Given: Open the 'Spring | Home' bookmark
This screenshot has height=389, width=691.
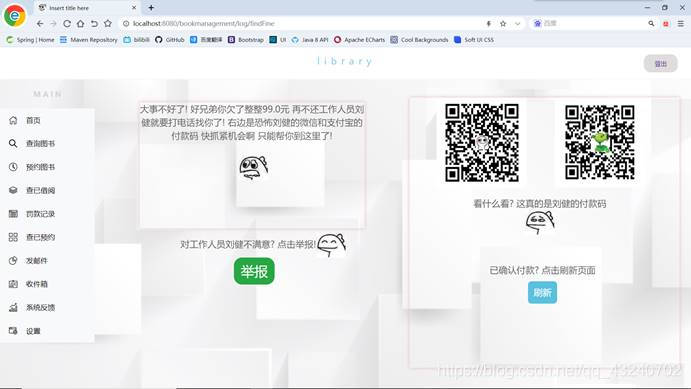Looking at the screenshot, I should click(x=30, y=40).
